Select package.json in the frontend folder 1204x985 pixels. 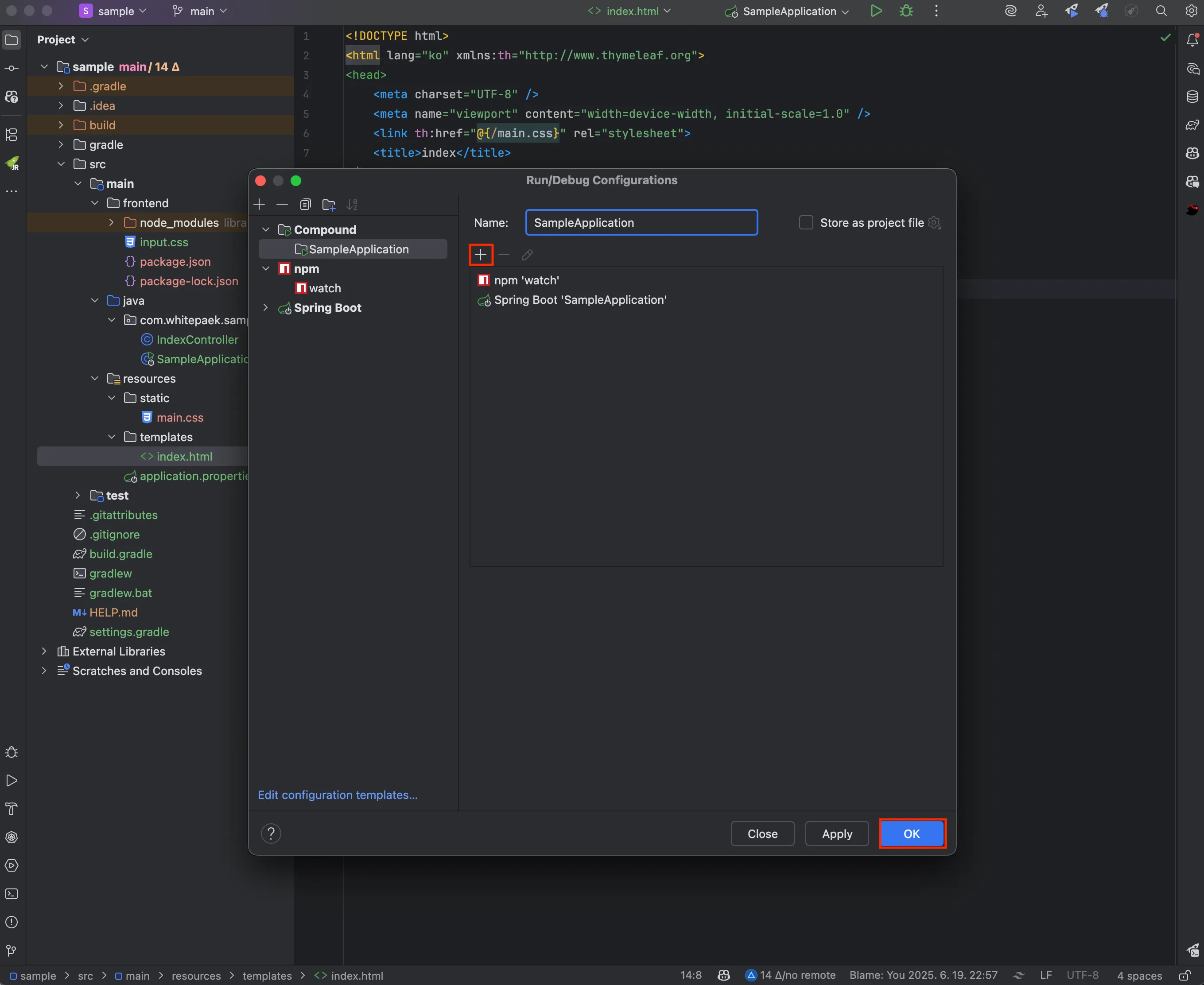pos(175,261)
